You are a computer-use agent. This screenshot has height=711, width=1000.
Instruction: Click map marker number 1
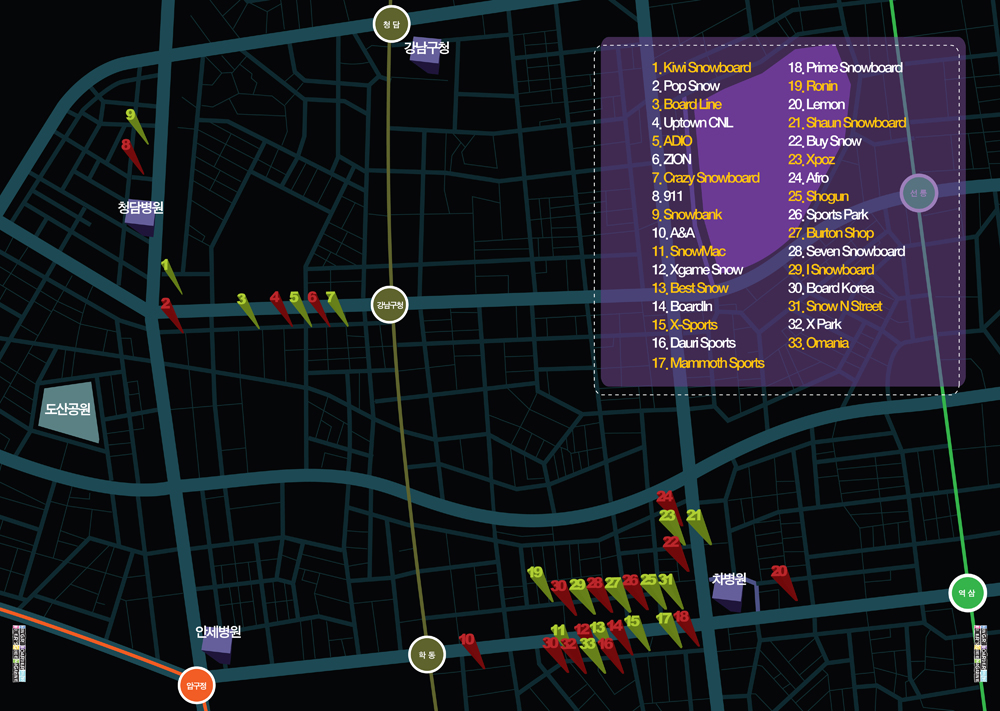[171, 276]
